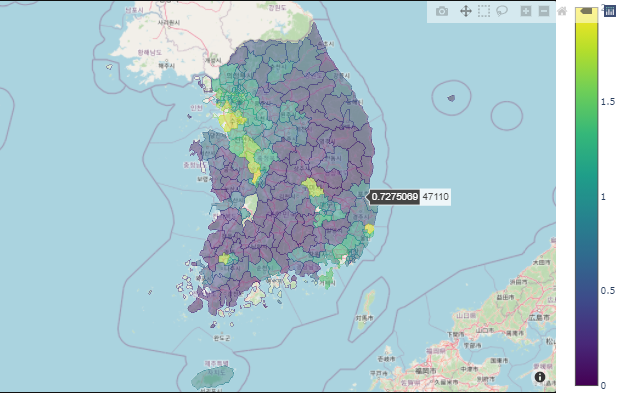Click the 対馬市 map label
This screenshot has height=393, width=620.
364,317
